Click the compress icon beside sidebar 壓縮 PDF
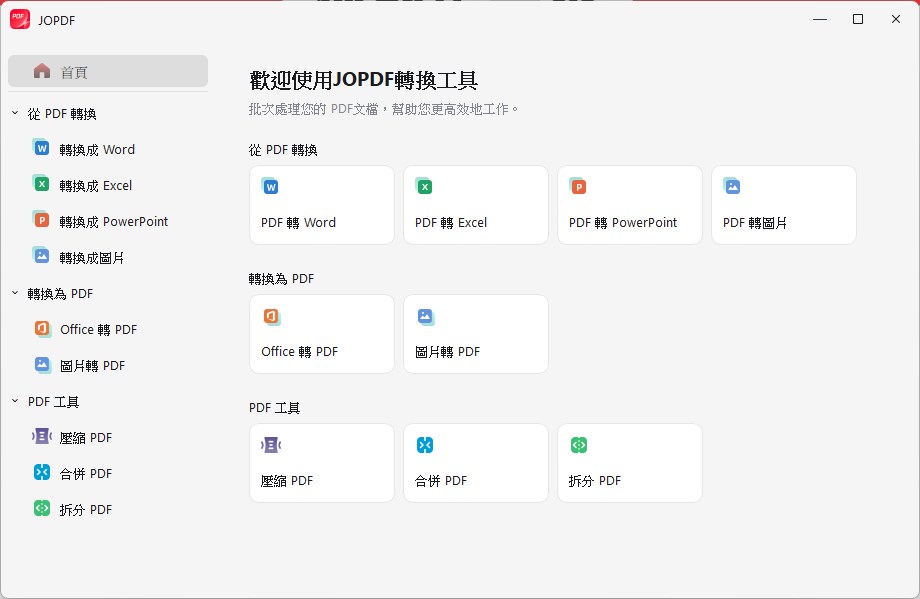920x599 pixels. pyautogui.click(x=42, y=436)
